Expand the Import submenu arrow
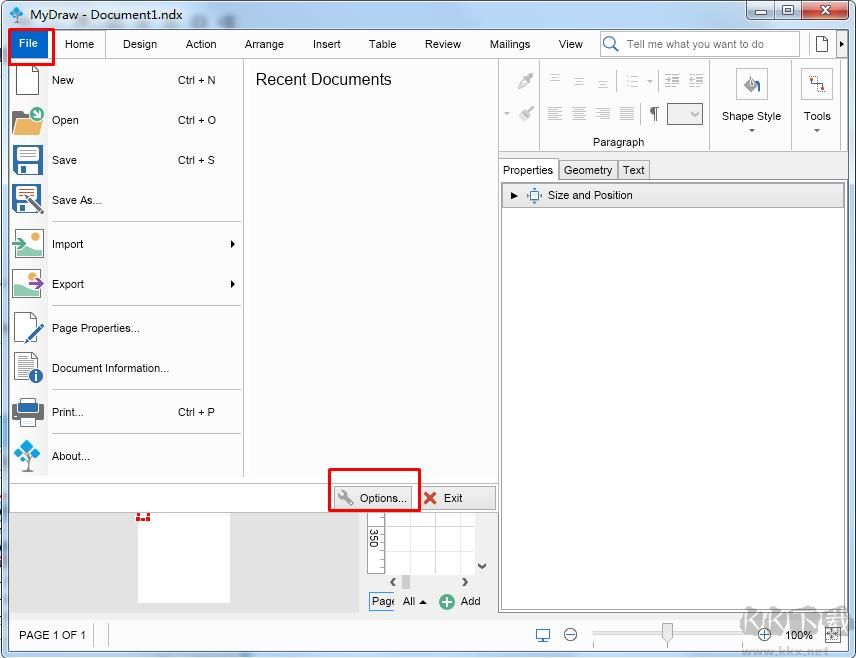 point(233,244)
